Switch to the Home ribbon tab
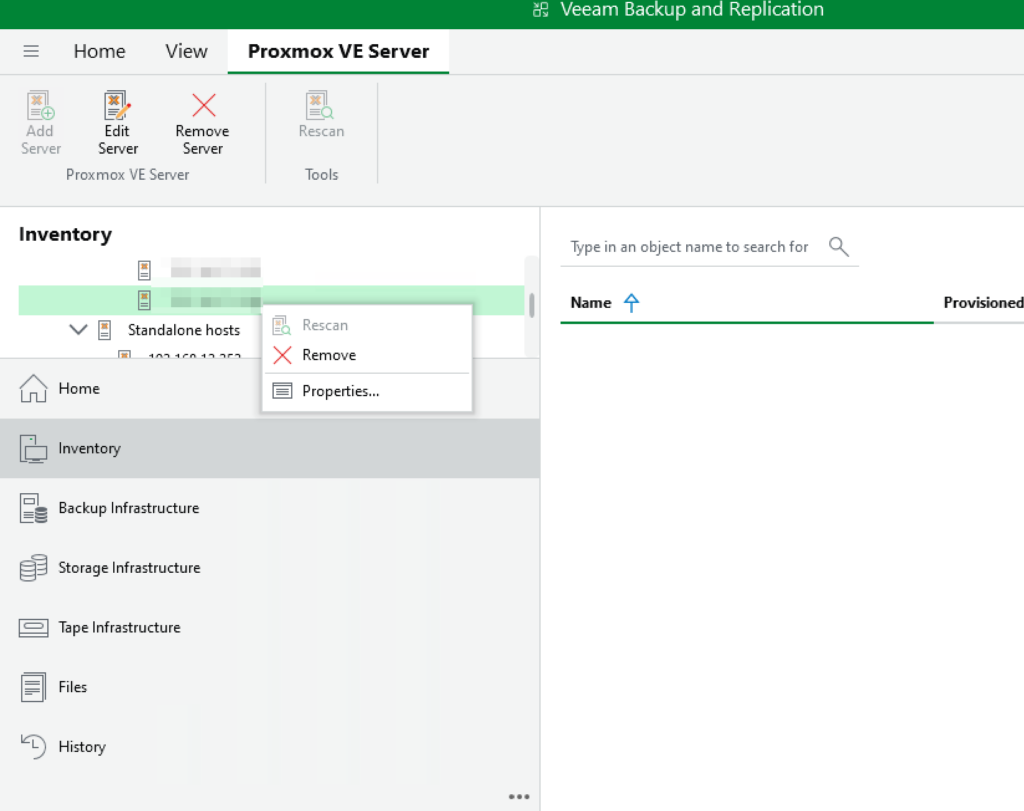 (x=99, y=51)
